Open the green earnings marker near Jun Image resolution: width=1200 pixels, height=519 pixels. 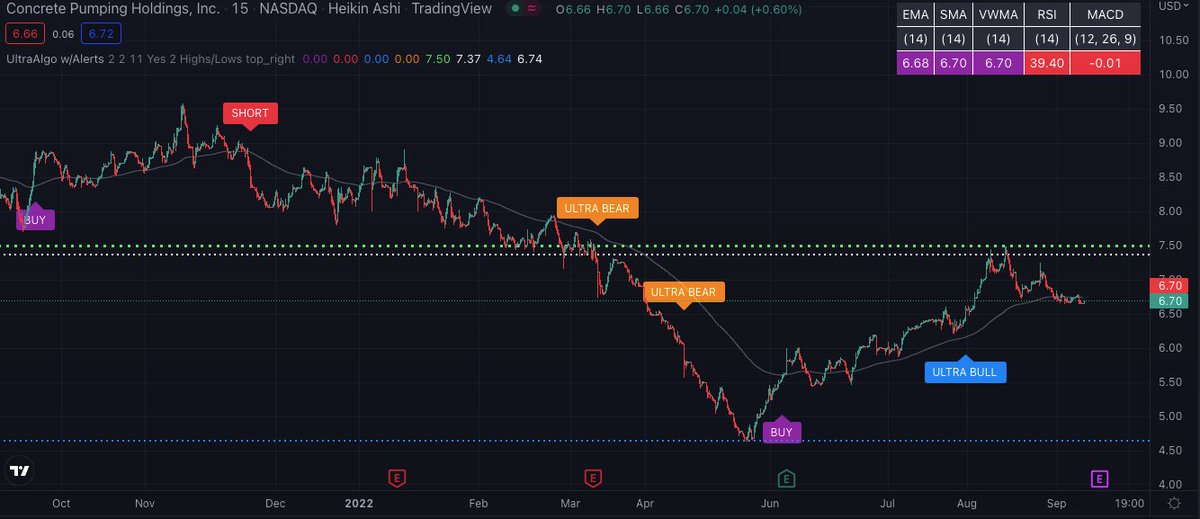tap(786, 477)
